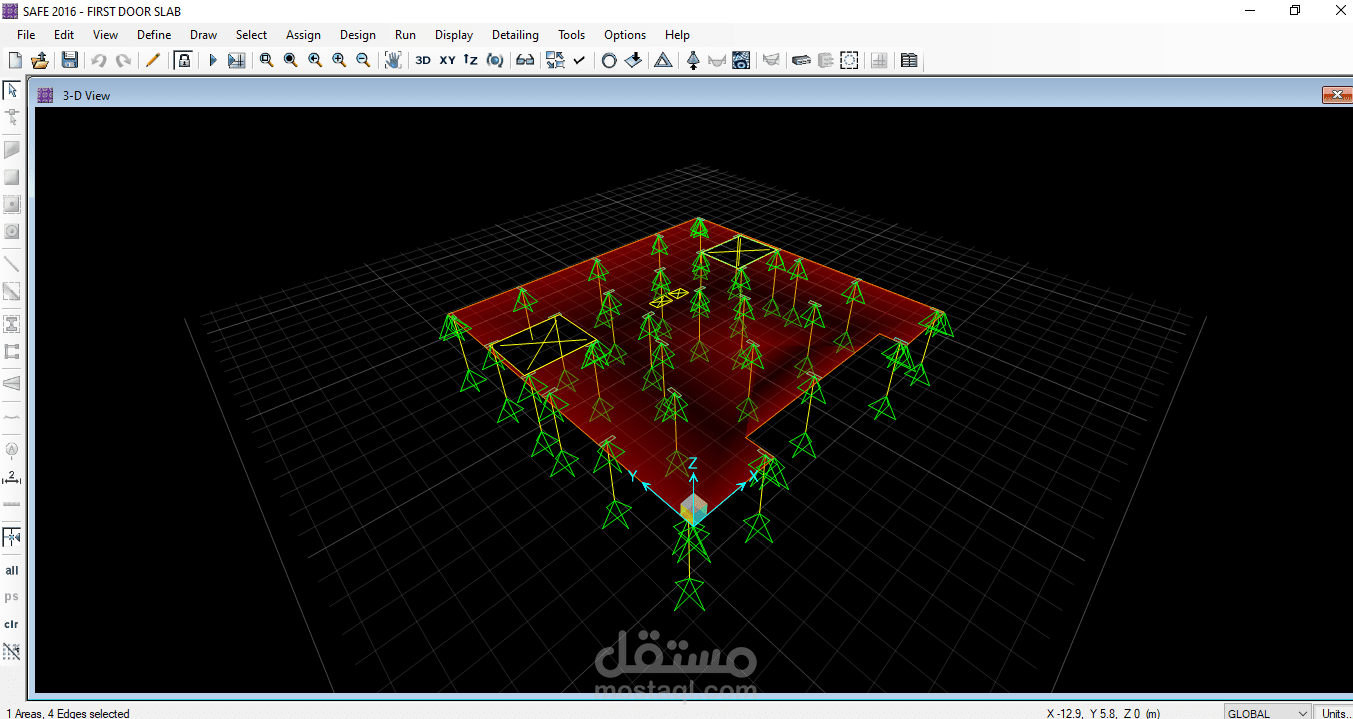Click the Redo arrow icon
This screenshot has height=719, width=1353.
123,60
